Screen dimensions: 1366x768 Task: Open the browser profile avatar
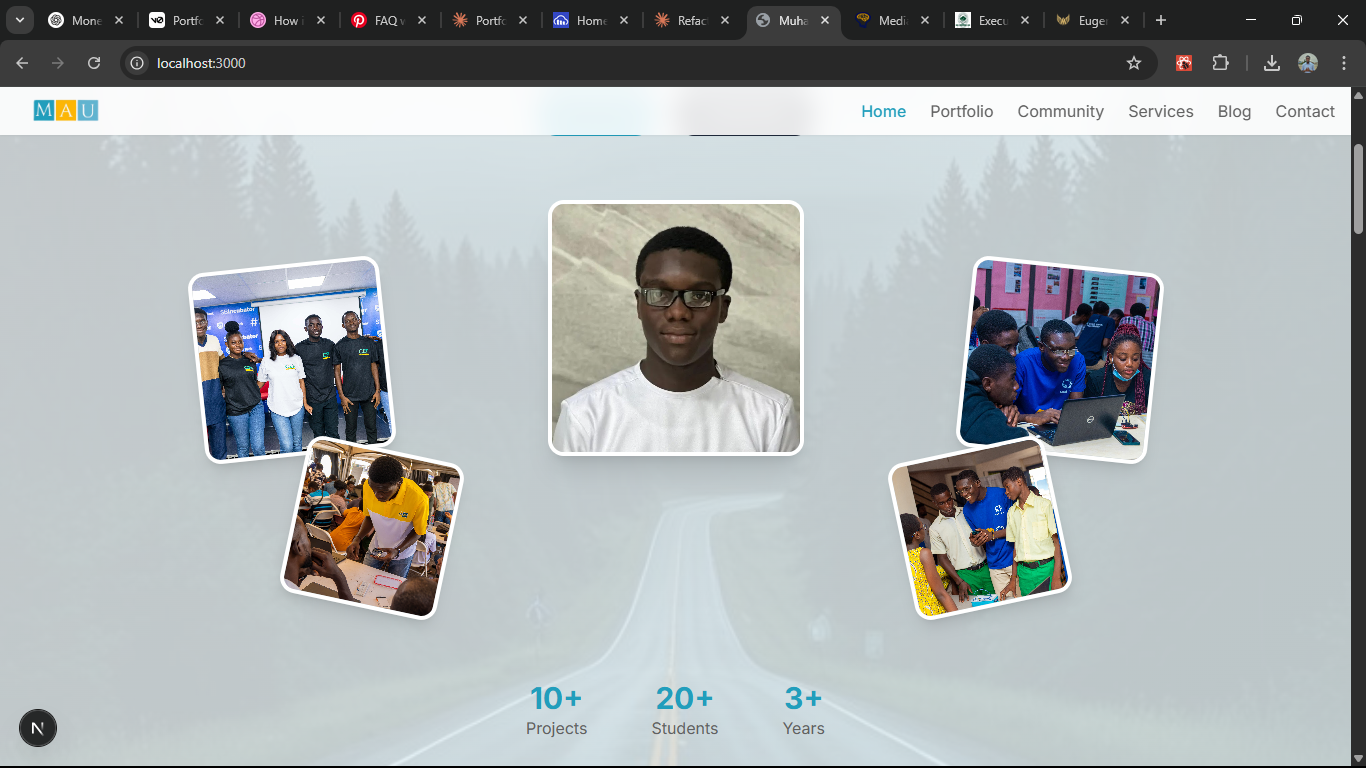pos(1308,62)
